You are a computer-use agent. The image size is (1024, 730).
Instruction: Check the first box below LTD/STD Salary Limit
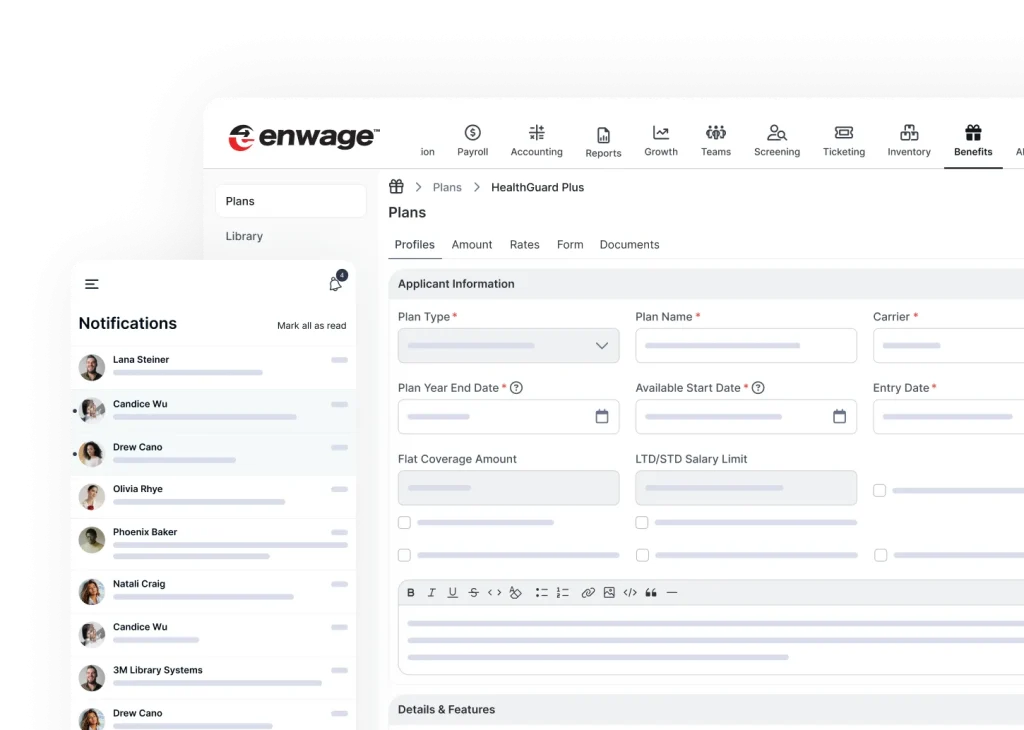click(642, 522)
